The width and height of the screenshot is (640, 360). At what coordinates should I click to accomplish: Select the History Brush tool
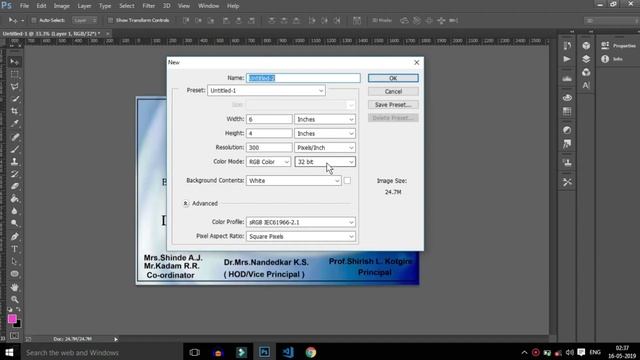pyautogui.click(x=14, y=174)
